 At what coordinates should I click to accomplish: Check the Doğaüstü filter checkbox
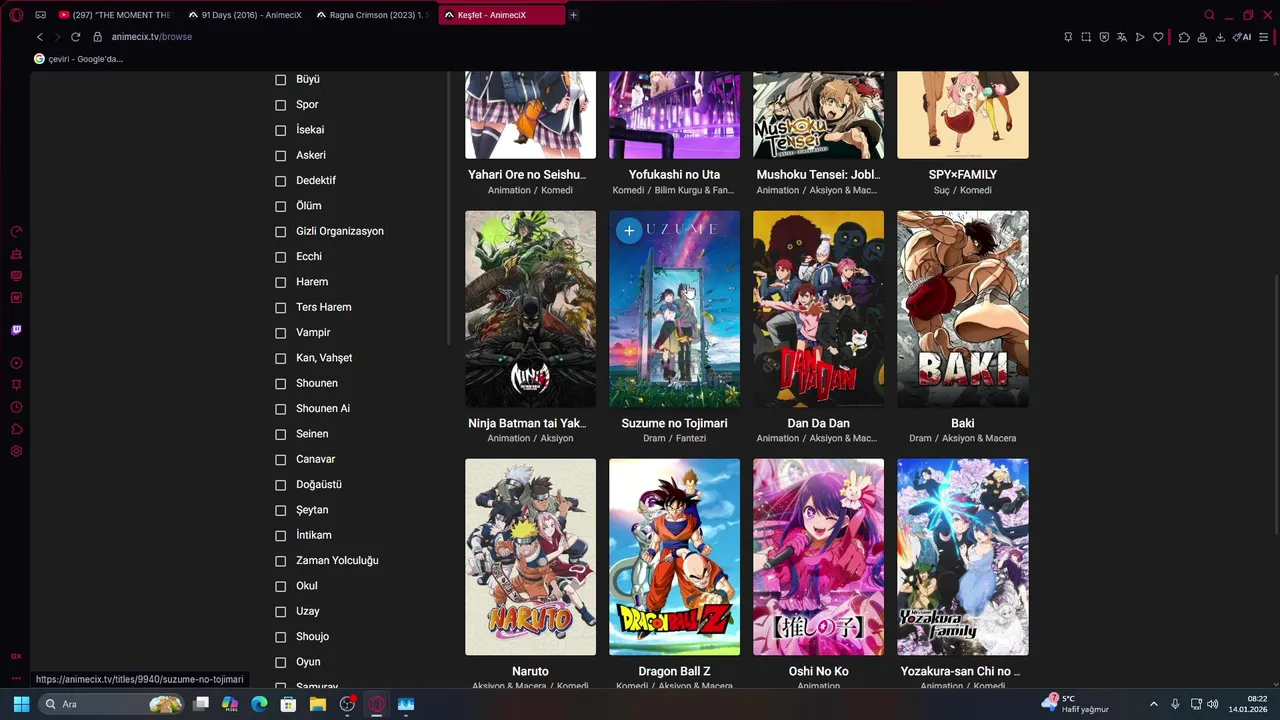pyautogui.click(x=280, y=485)
